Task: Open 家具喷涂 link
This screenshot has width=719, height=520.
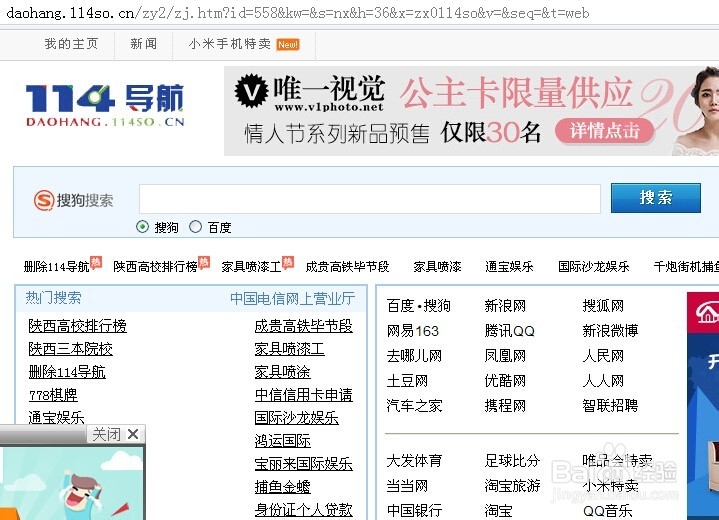Action: [282, 372]
